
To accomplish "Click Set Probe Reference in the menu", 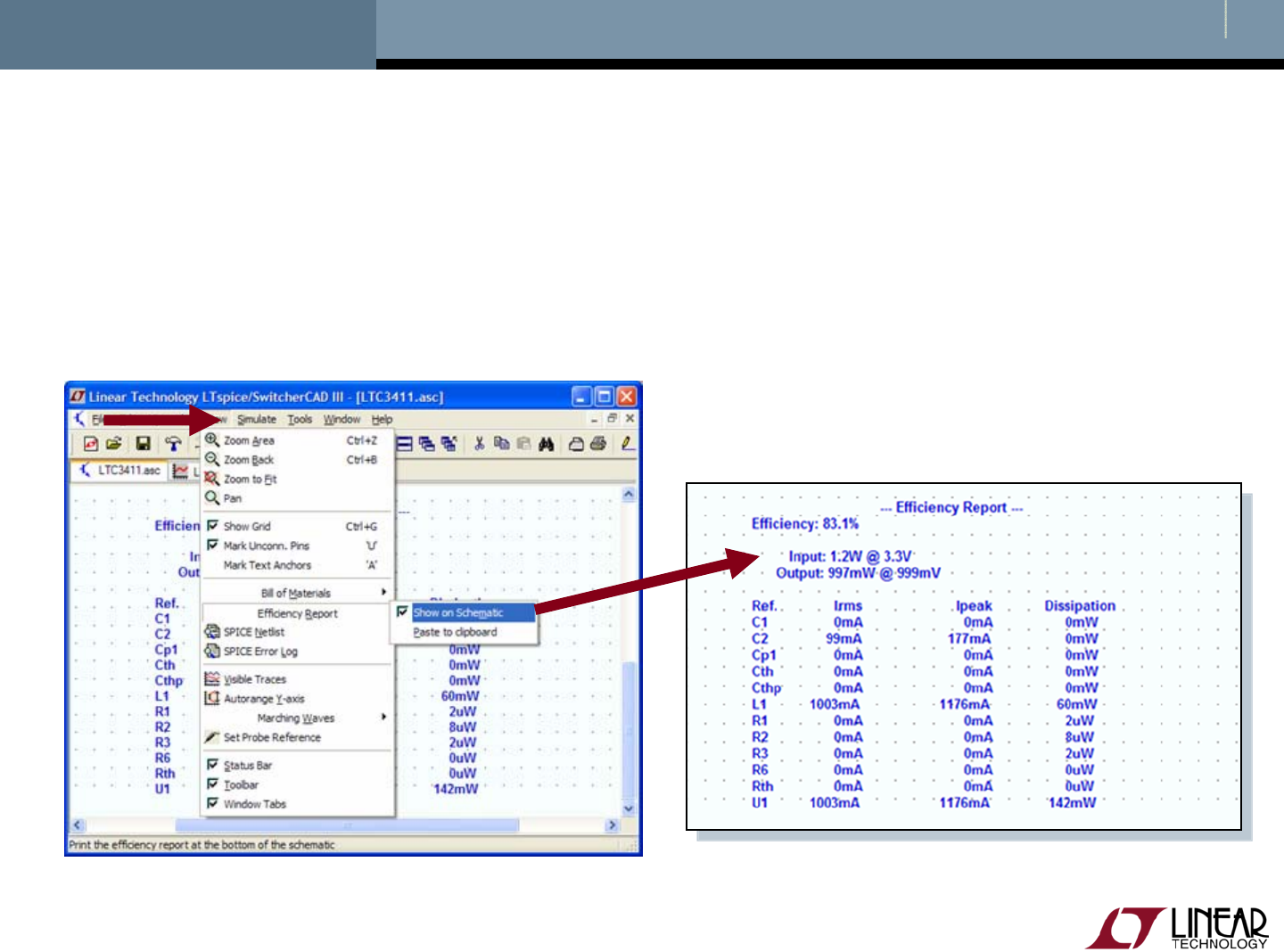I will click(x=298, y=738).
